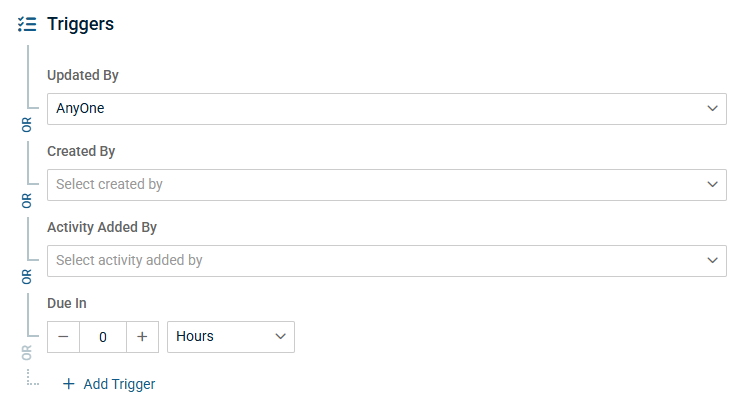Click the Activity Added By label

click(102, 228)
